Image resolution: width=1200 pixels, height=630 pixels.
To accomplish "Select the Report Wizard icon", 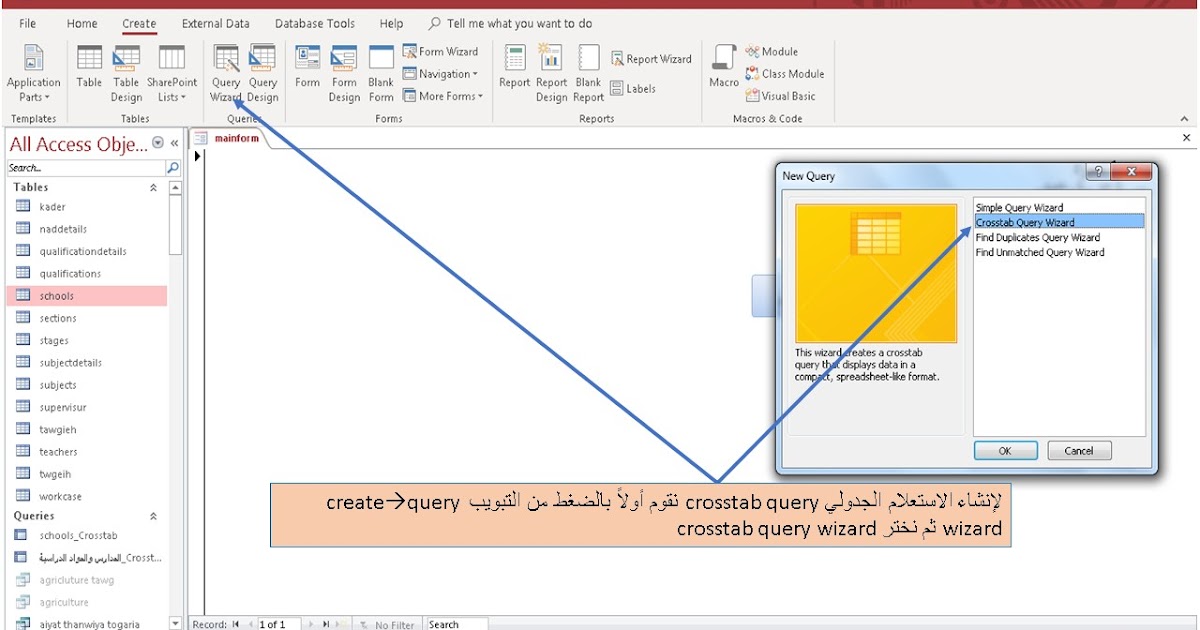I will 652,58.
